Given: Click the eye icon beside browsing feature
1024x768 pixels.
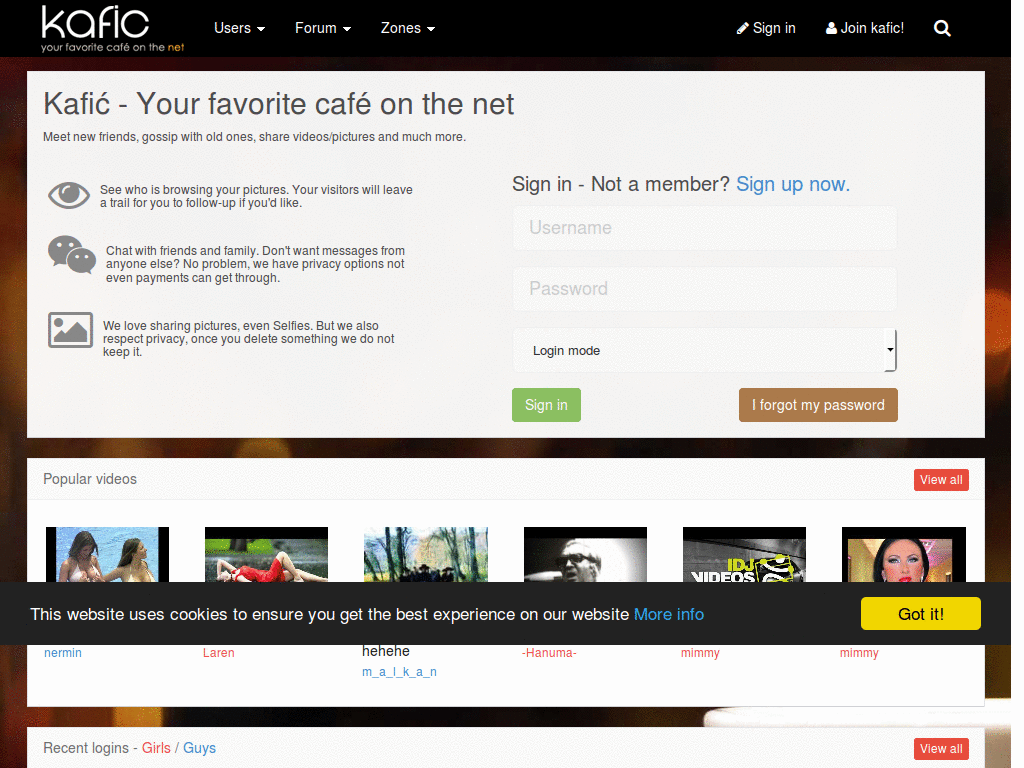Looking at the screenshot, I should (69, 195).
